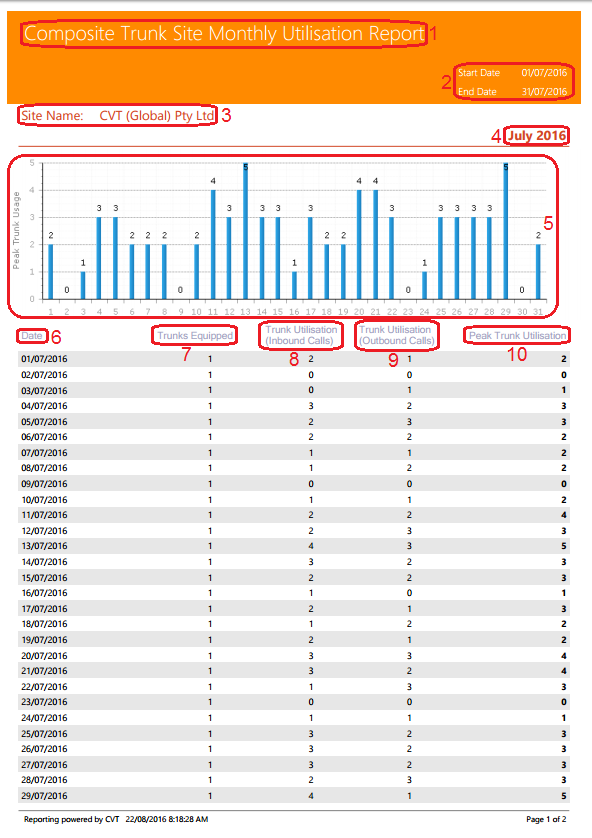
Task: Click trunks equipped value in 20/07/2016 row
Action: (x=210, y=656)
